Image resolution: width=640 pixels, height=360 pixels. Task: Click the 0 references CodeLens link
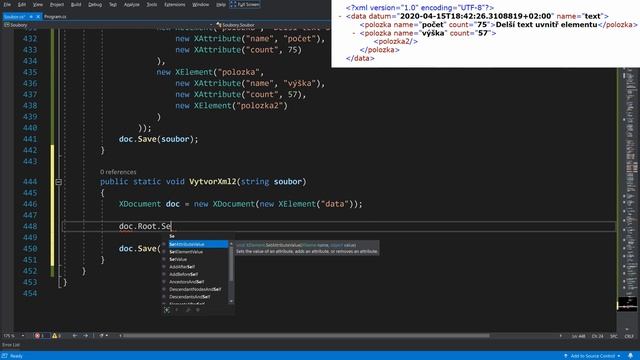(x=118, y=172)
